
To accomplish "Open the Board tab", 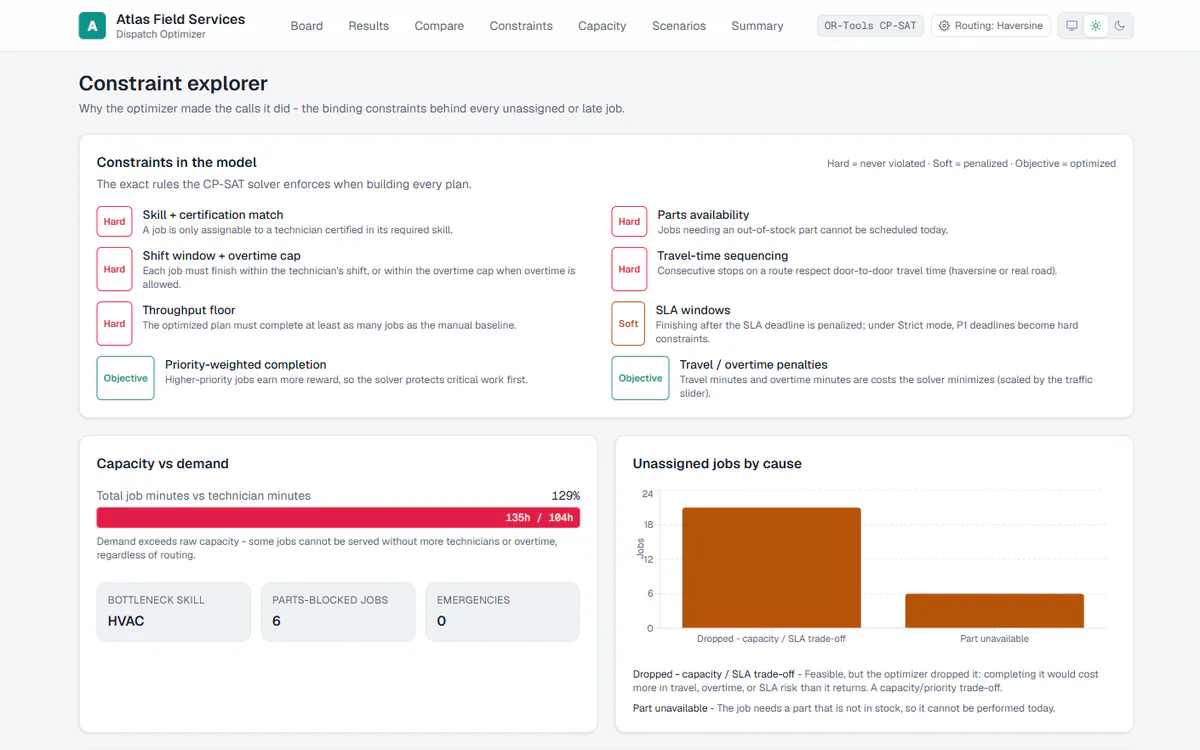I will pos(307,26).
